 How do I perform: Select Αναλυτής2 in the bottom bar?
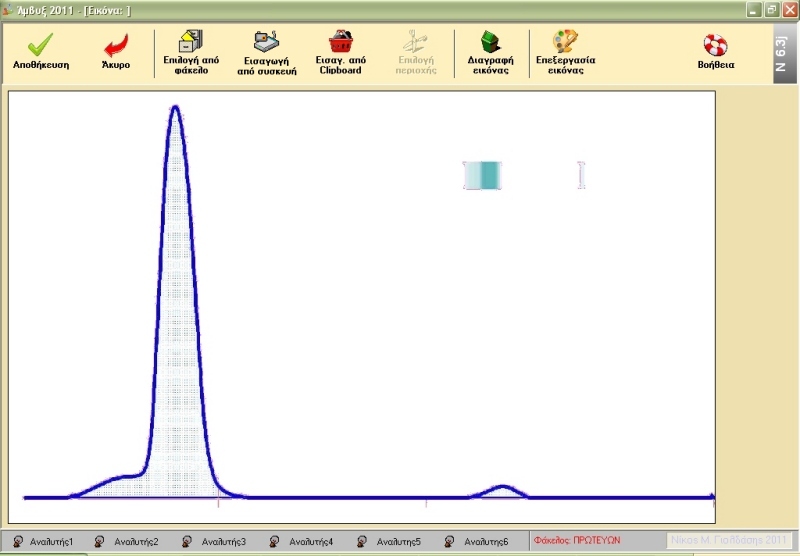[127, 541]
